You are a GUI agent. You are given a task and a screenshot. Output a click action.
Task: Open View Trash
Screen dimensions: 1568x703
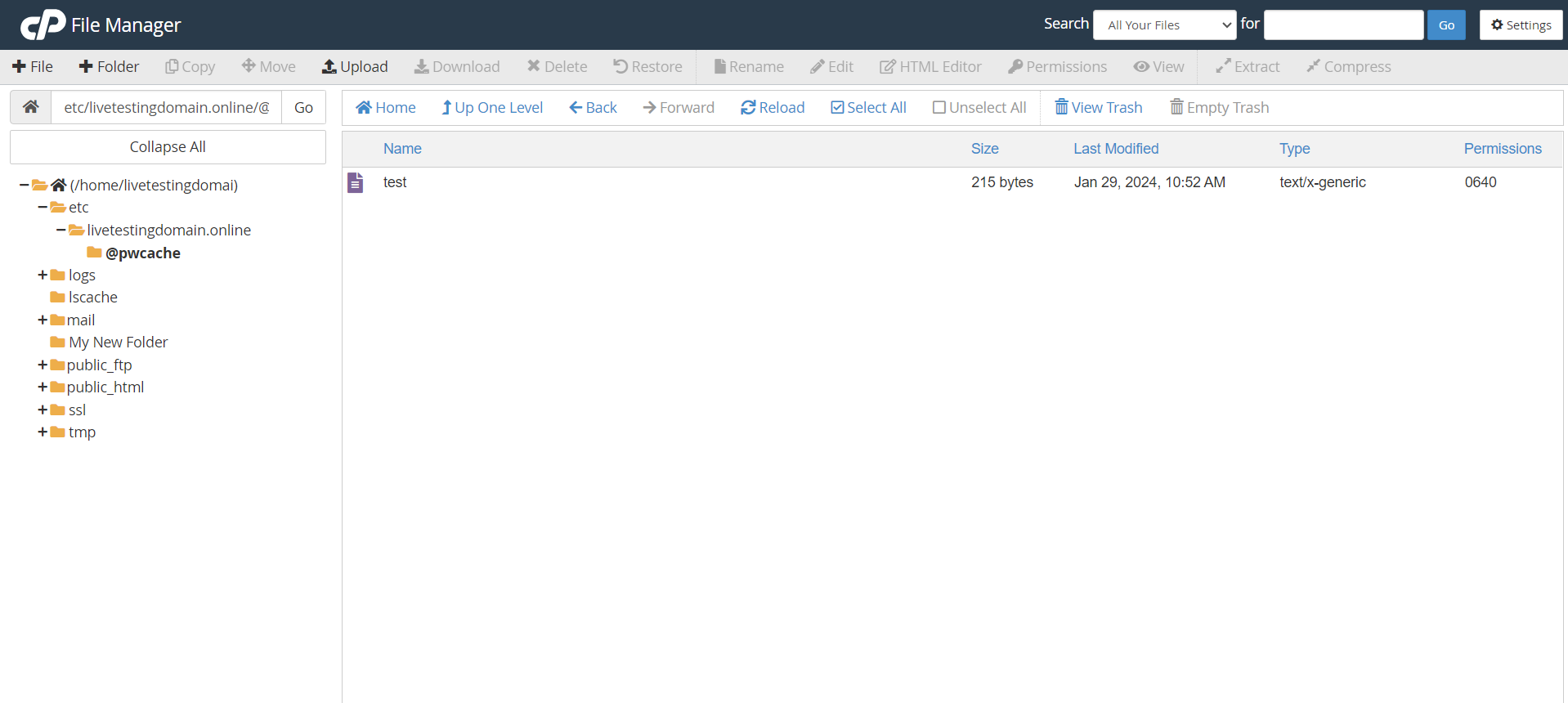coord(1099,107)
